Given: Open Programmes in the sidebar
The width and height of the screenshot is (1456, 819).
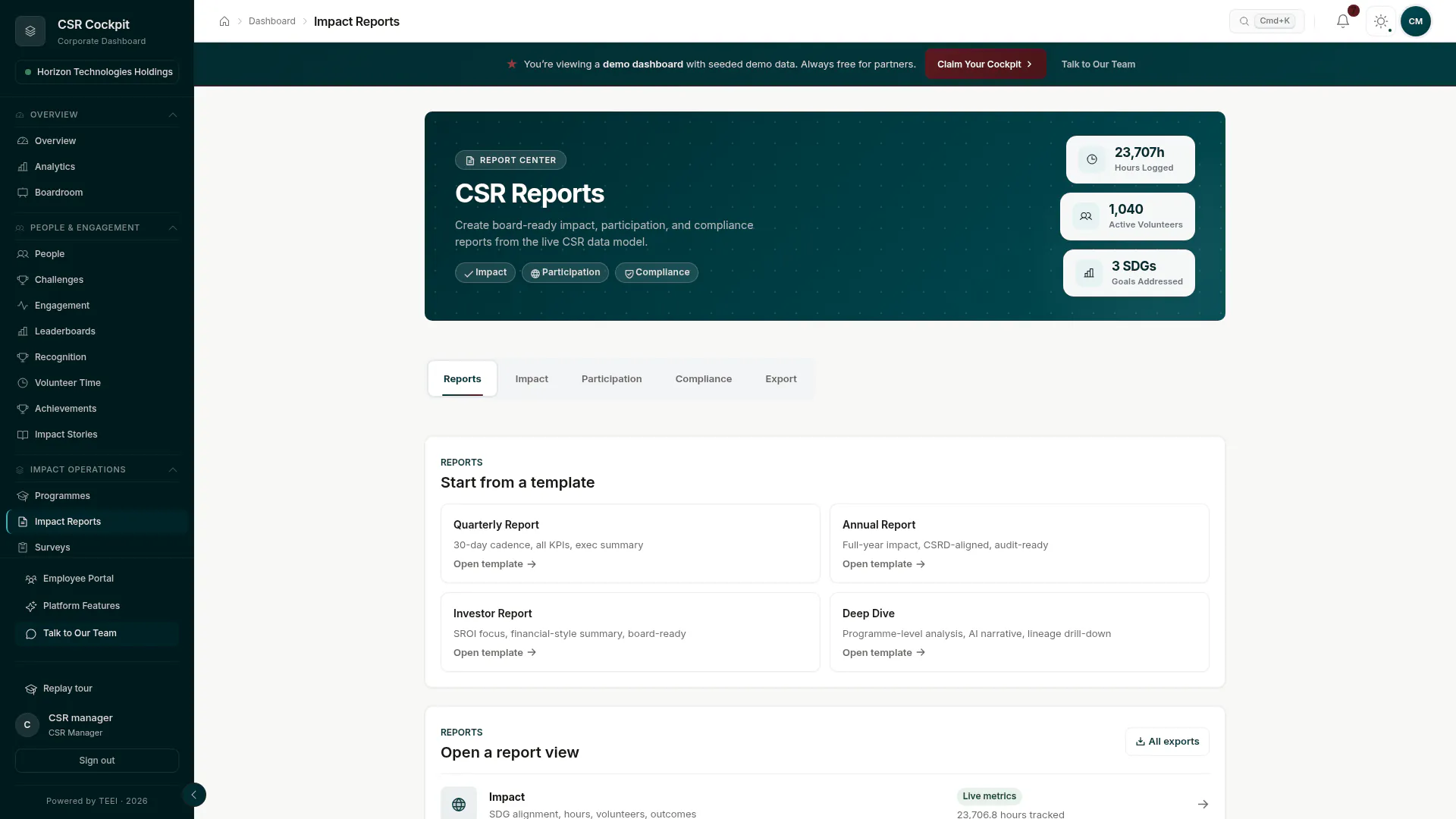Looking at the screenshot, I should [x=97, y=496].
